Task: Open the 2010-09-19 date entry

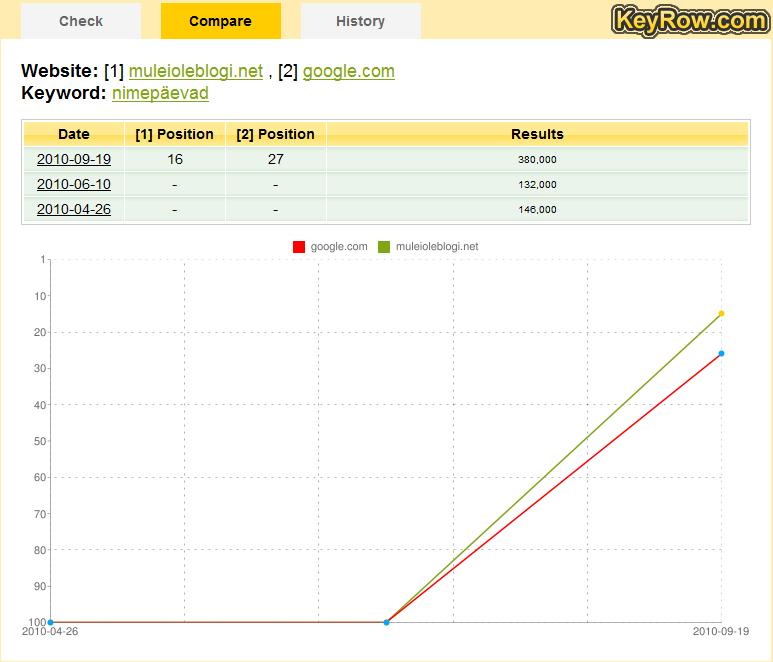Action: [74, 159]
